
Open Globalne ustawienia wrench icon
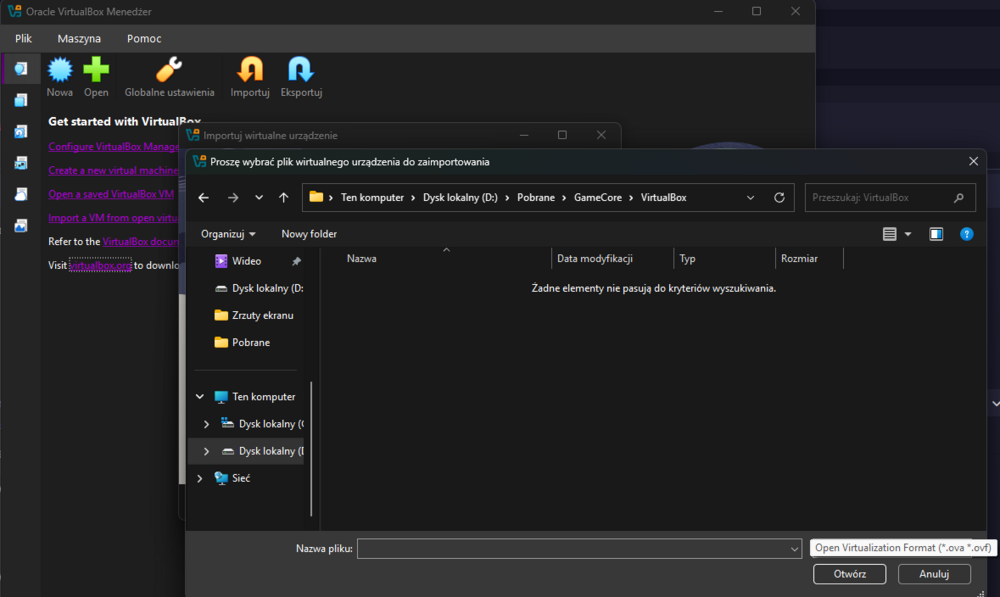[x=169, y=70]
